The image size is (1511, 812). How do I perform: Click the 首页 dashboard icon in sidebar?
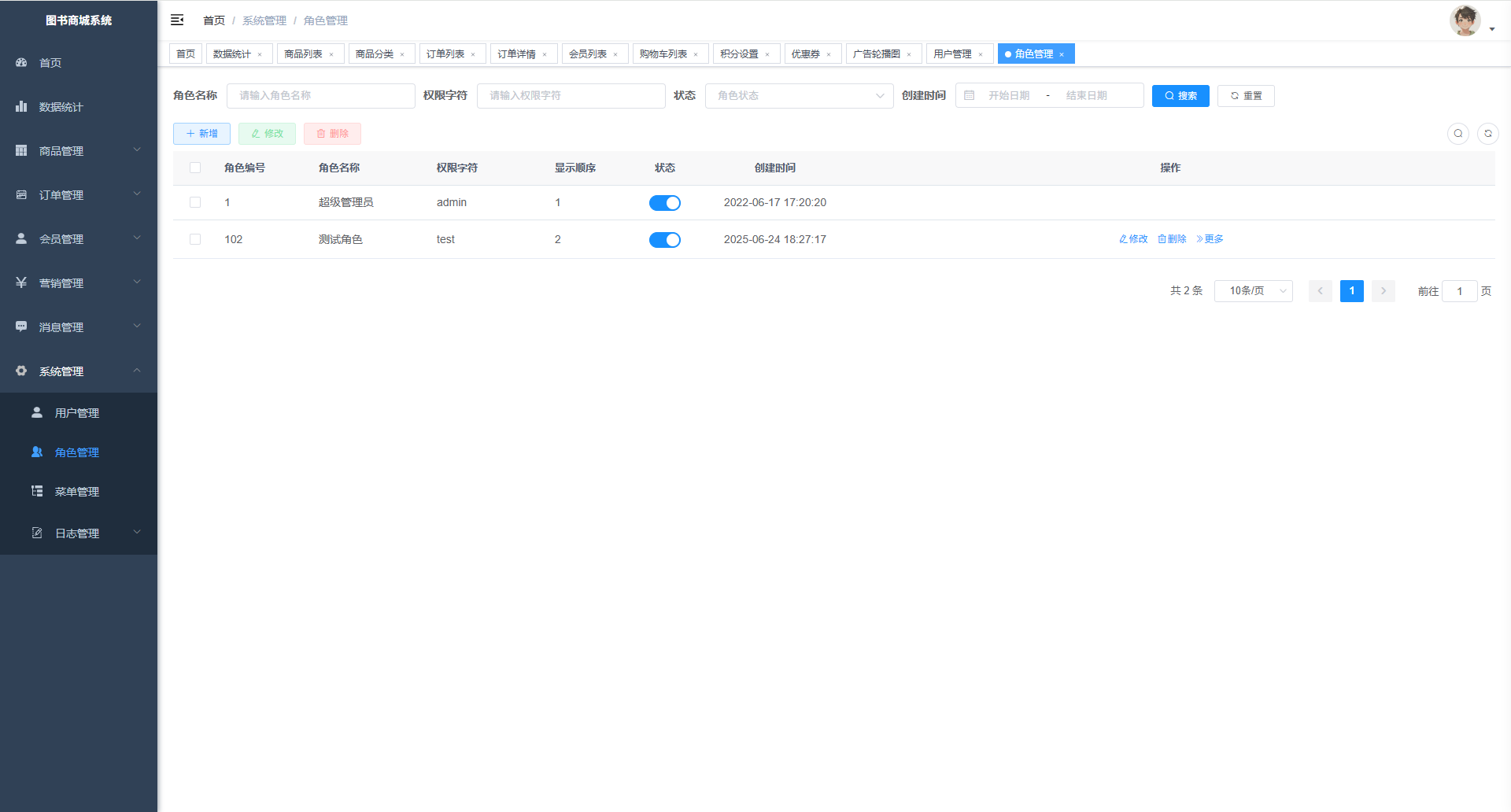click(22, 62)
